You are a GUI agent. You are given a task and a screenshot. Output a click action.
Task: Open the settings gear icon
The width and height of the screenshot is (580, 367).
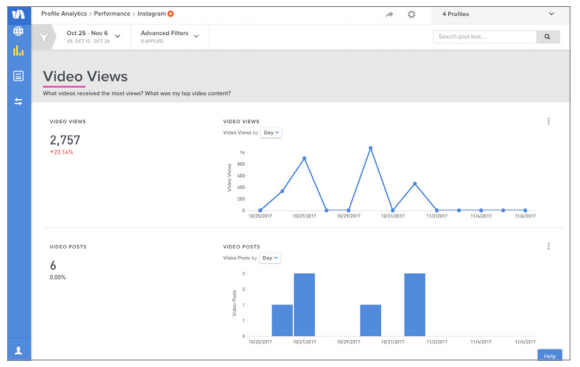[411, 14]
